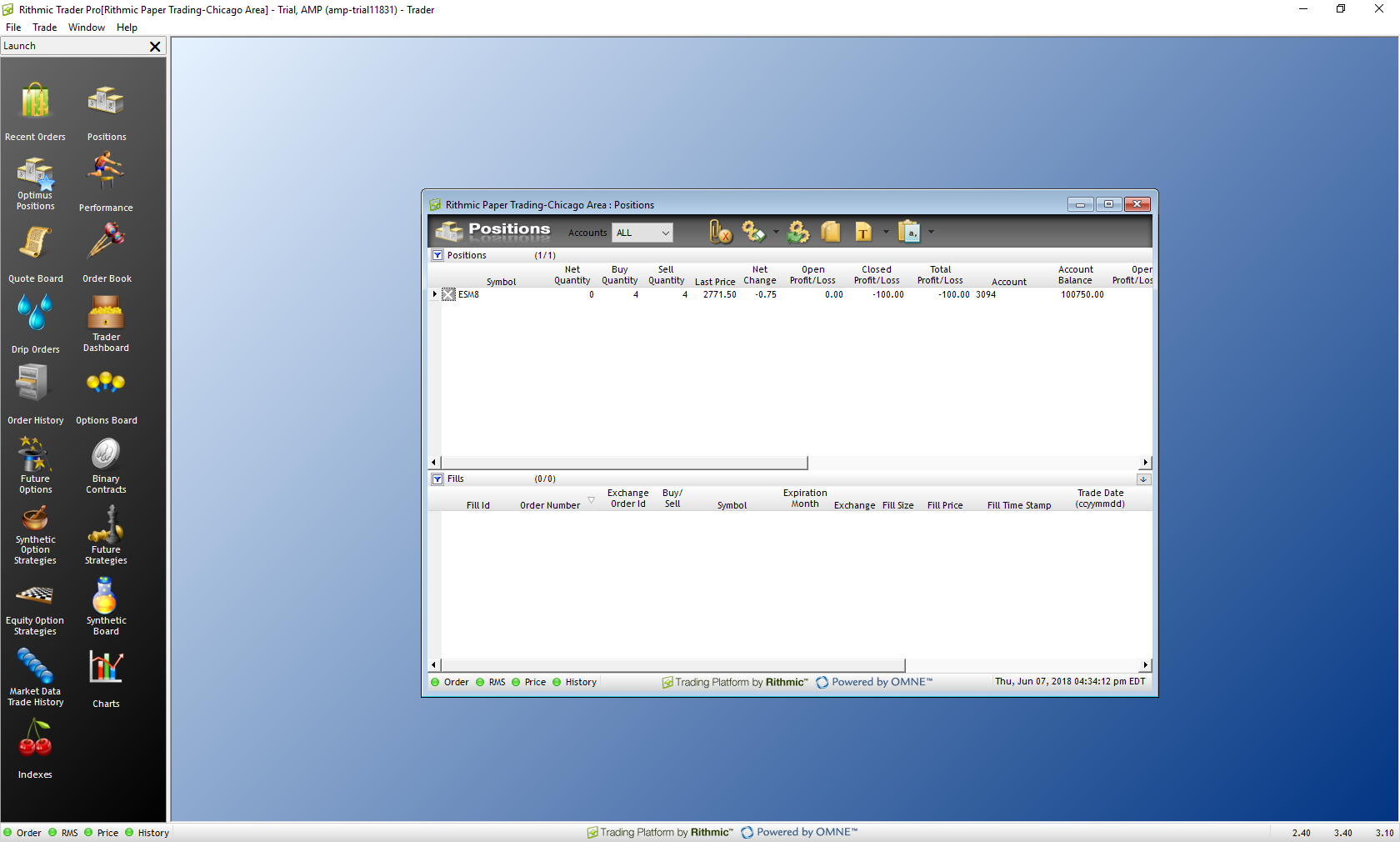Launch Optimus Positions
The width and height of the screenshot is (1400, 842).
tap(35, 183)
